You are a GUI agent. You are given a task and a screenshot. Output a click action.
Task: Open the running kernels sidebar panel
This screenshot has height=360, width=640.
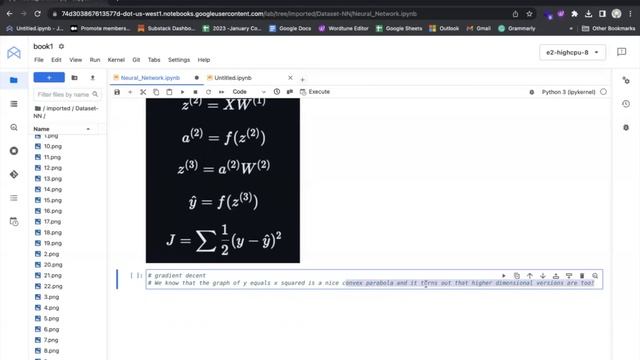click(13, 104)
